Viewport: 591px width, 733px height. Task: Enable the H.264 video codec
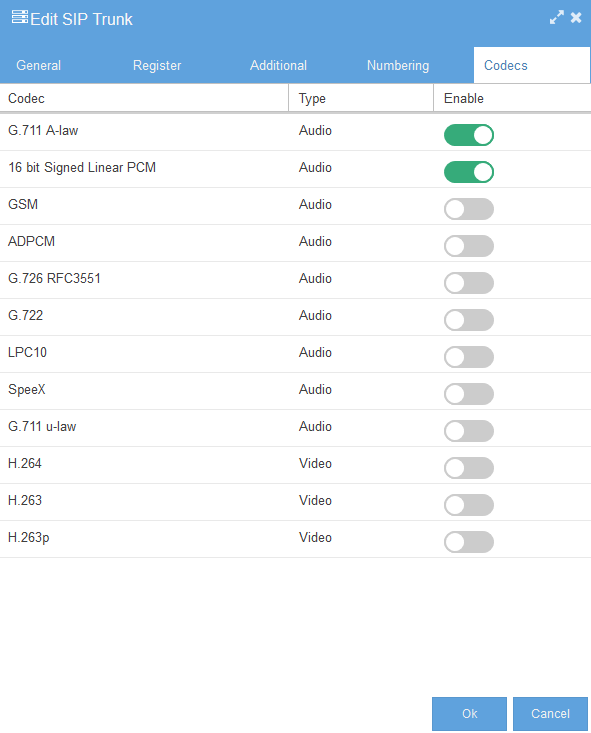coord(468,467)
